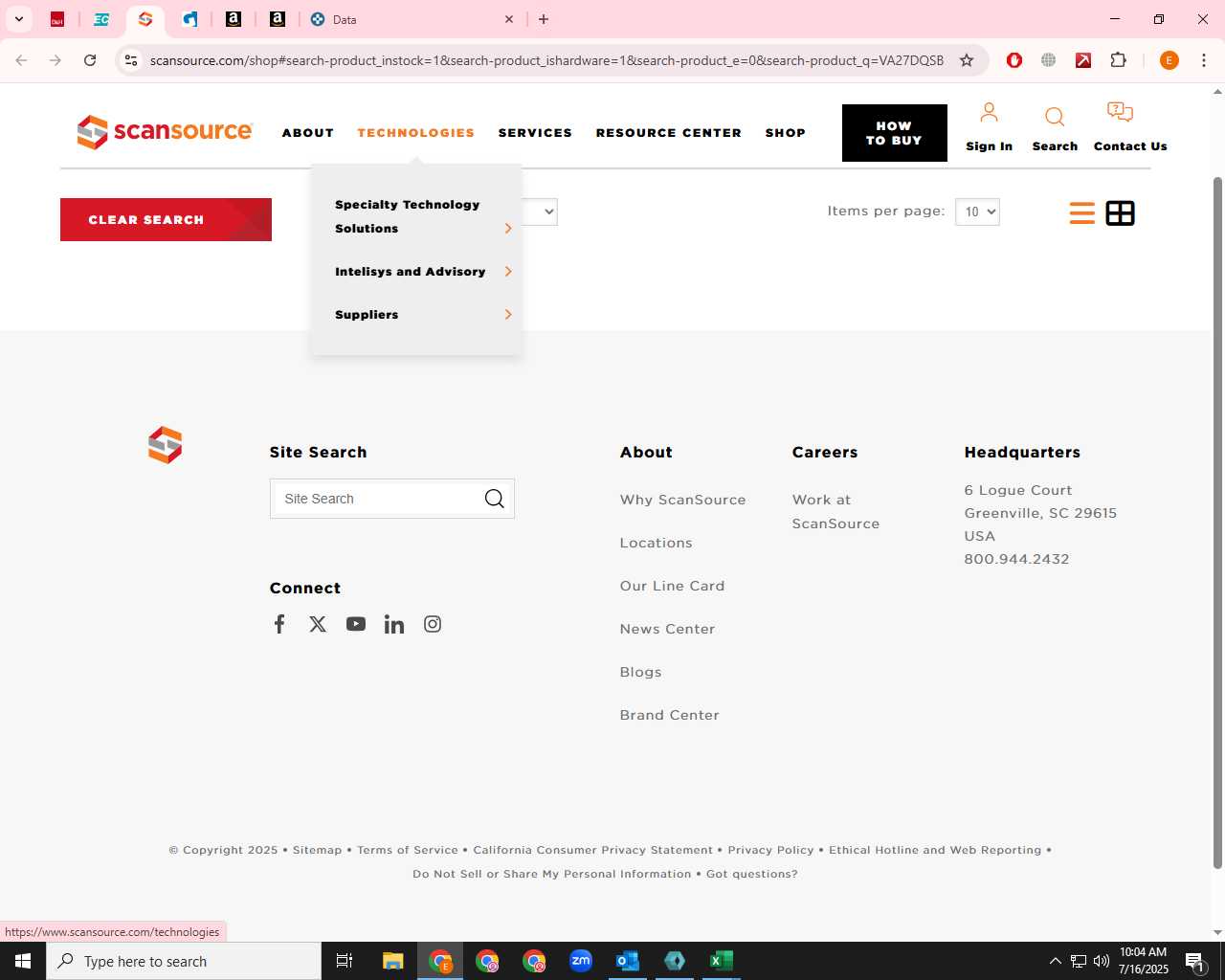Open Privacy Policy footer link
The image size is (1225, 980).
click(770, 850)
